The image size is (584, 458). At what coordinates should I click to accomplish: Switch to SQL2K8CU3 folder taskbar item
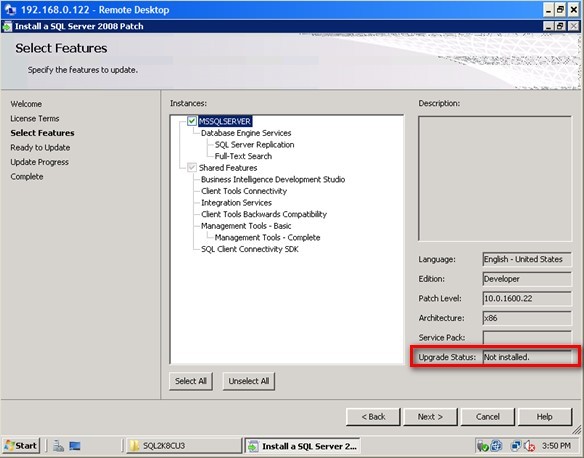pos(184,446)
